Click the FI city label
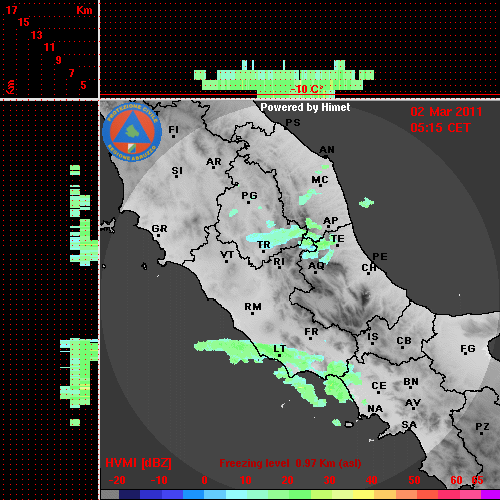The image size is (500, 500). (x=173, y=129)
